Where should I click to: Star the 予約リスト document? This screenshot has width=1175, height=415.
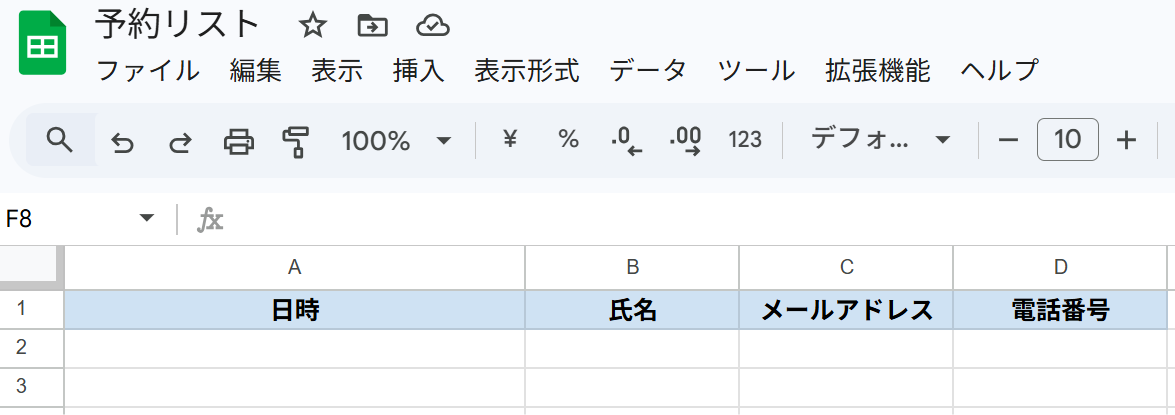pyautogui.click(x=313, y=26)
